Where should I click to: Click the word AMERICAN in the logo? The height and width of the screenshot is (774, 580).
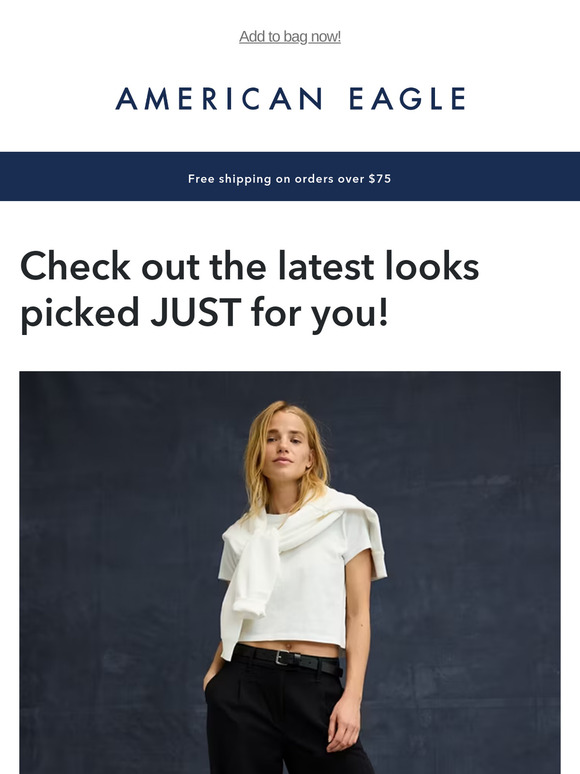[220, 98]
